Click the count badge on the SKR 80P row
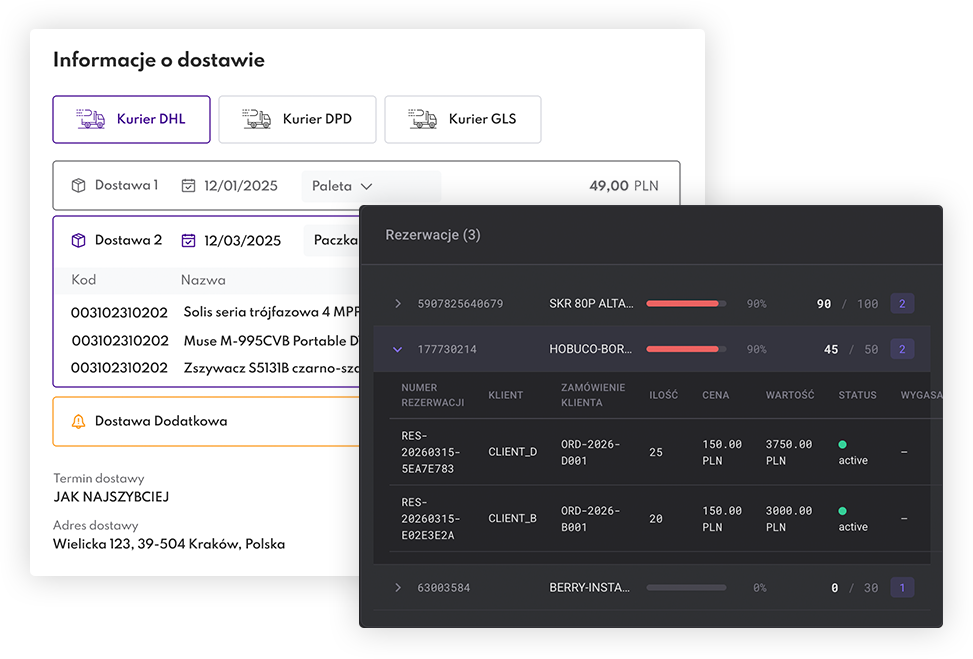 [902, 304]
